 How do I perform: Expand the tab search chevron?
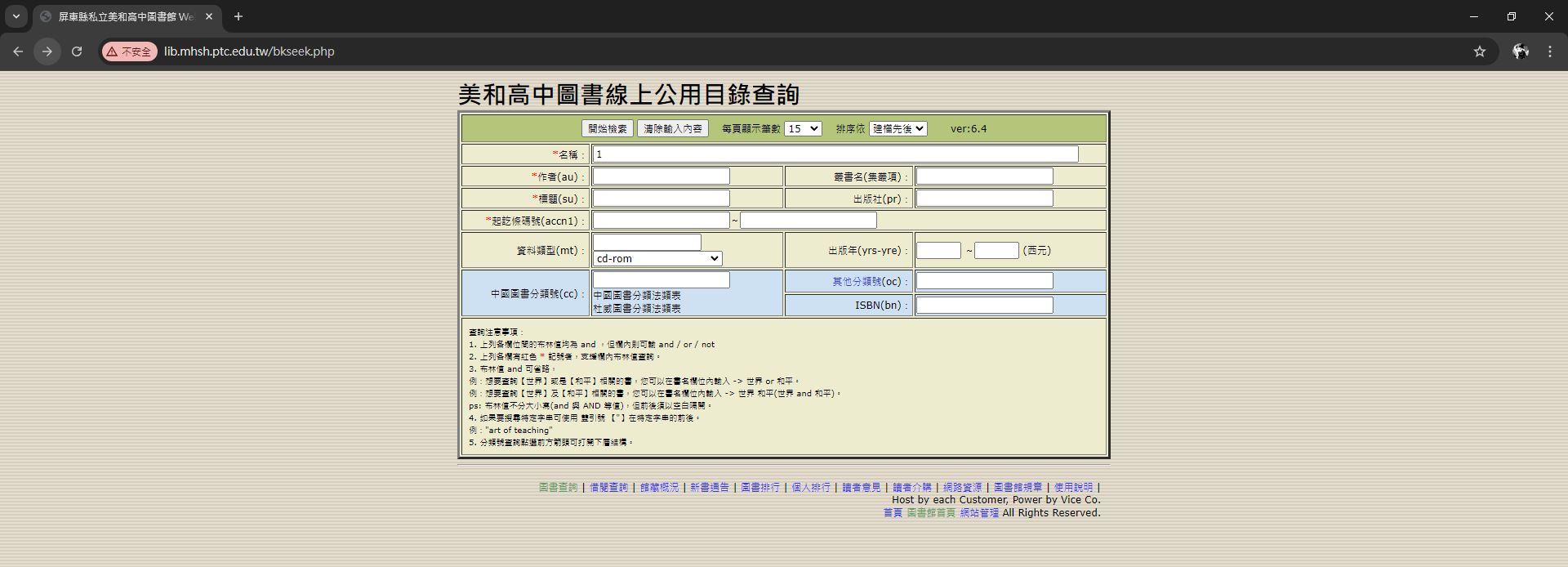pos(16,16)
